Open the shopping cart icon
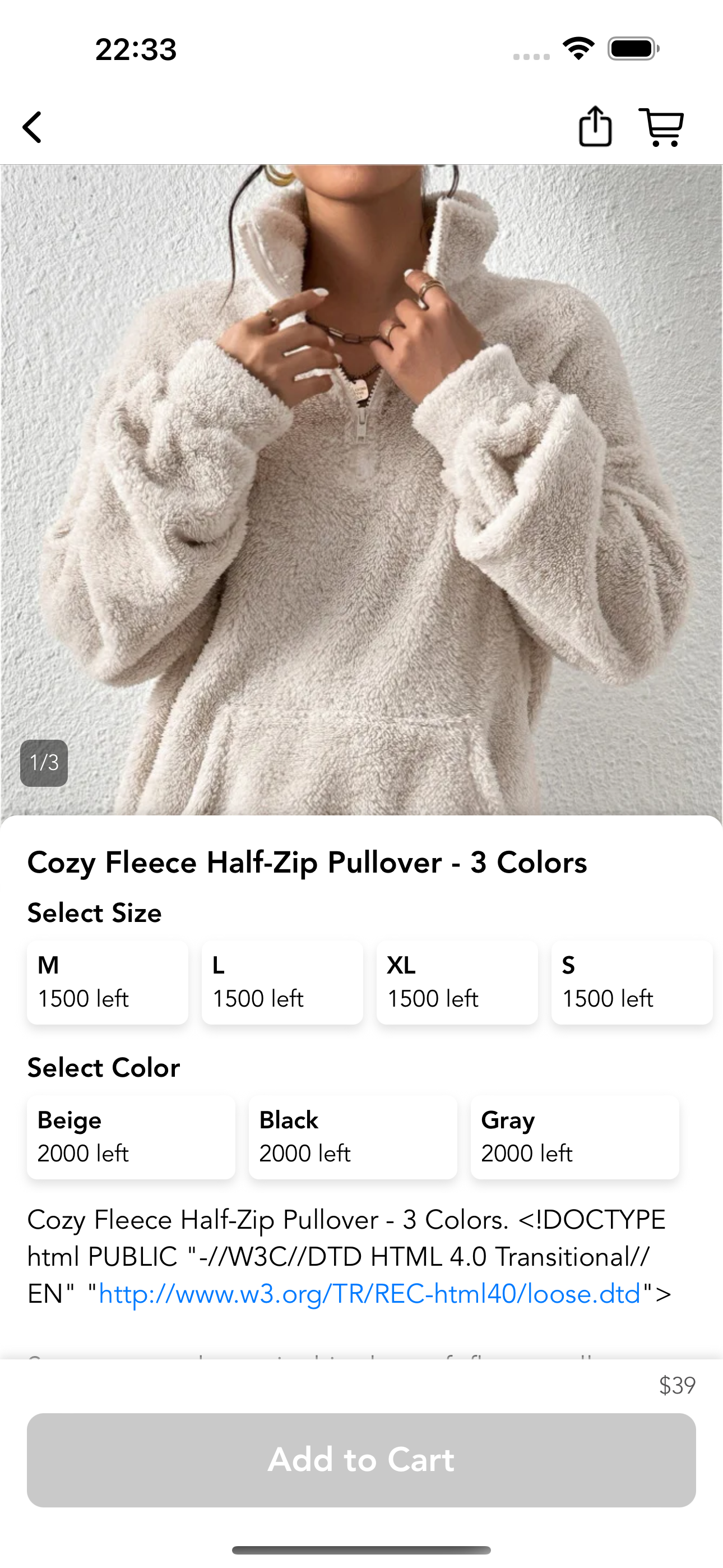723x1568 pixels. 661,127
